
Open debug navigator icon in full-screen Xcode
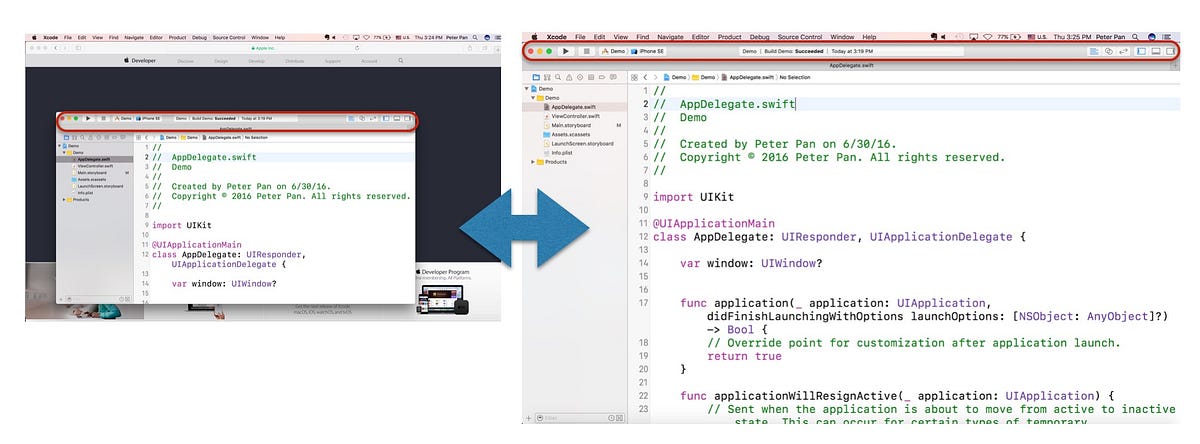click(591, 77)
